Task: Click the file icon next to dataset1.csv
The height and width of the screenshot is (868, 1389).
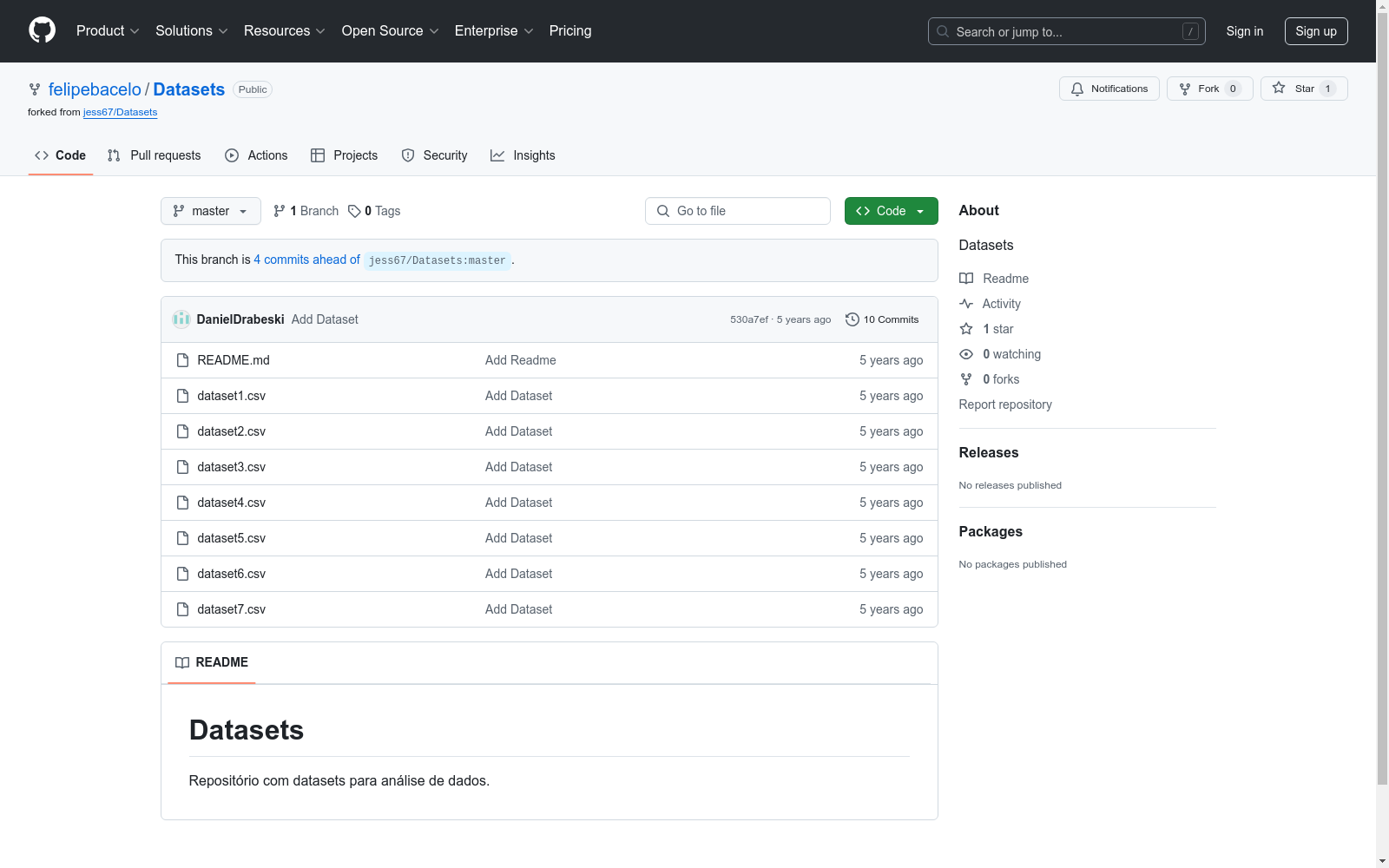Action: pyautogui.click(x=182, y=396)
